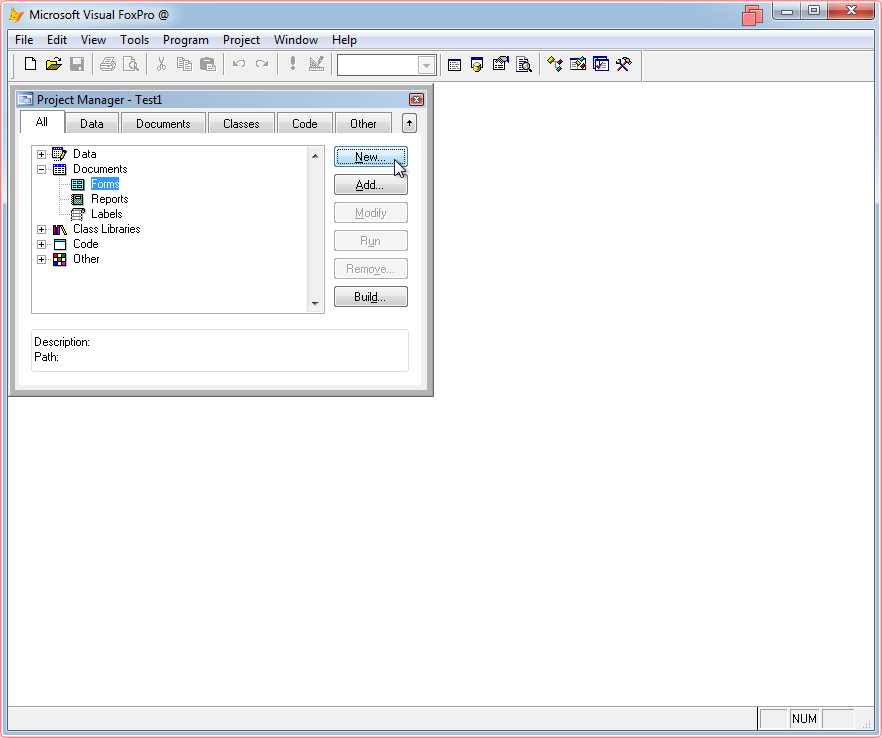Viewport: 882px width, 738px height.
Task: Switch to the Documents tab
Action: pyautogui.click(x=163, y=124)
